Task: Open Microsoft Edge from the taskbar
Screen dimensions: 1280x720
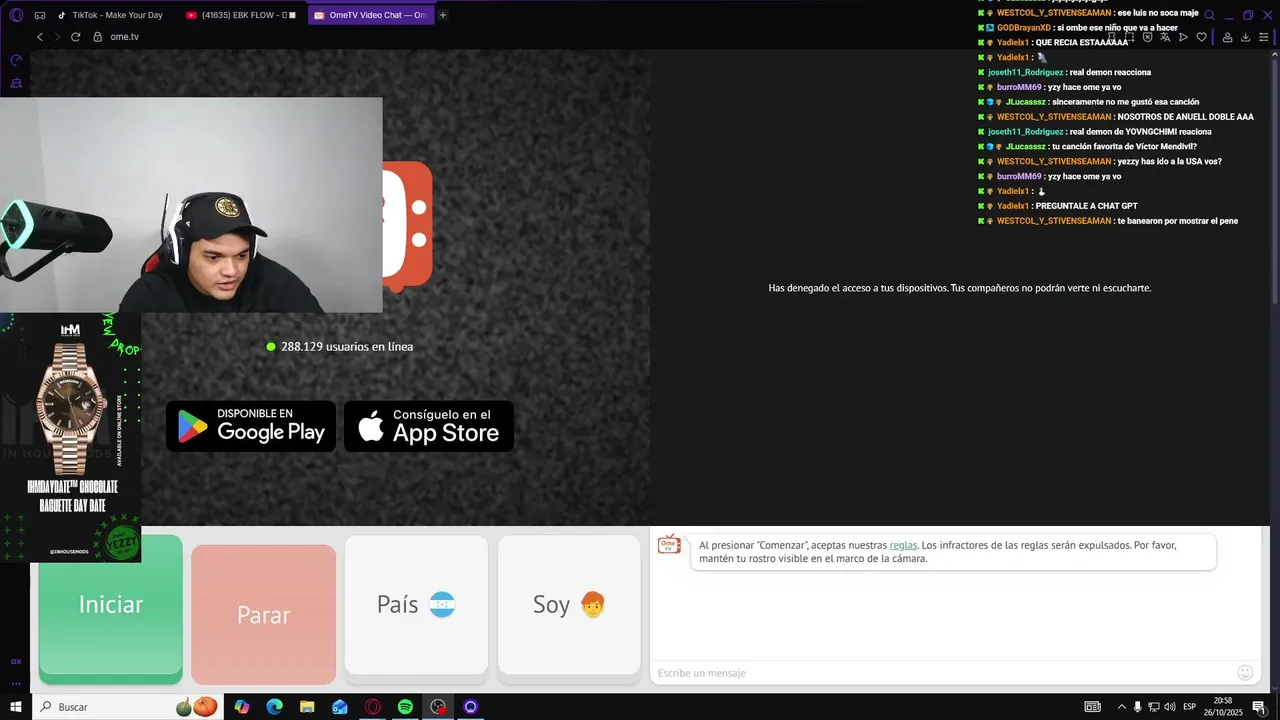Action: 275,707
